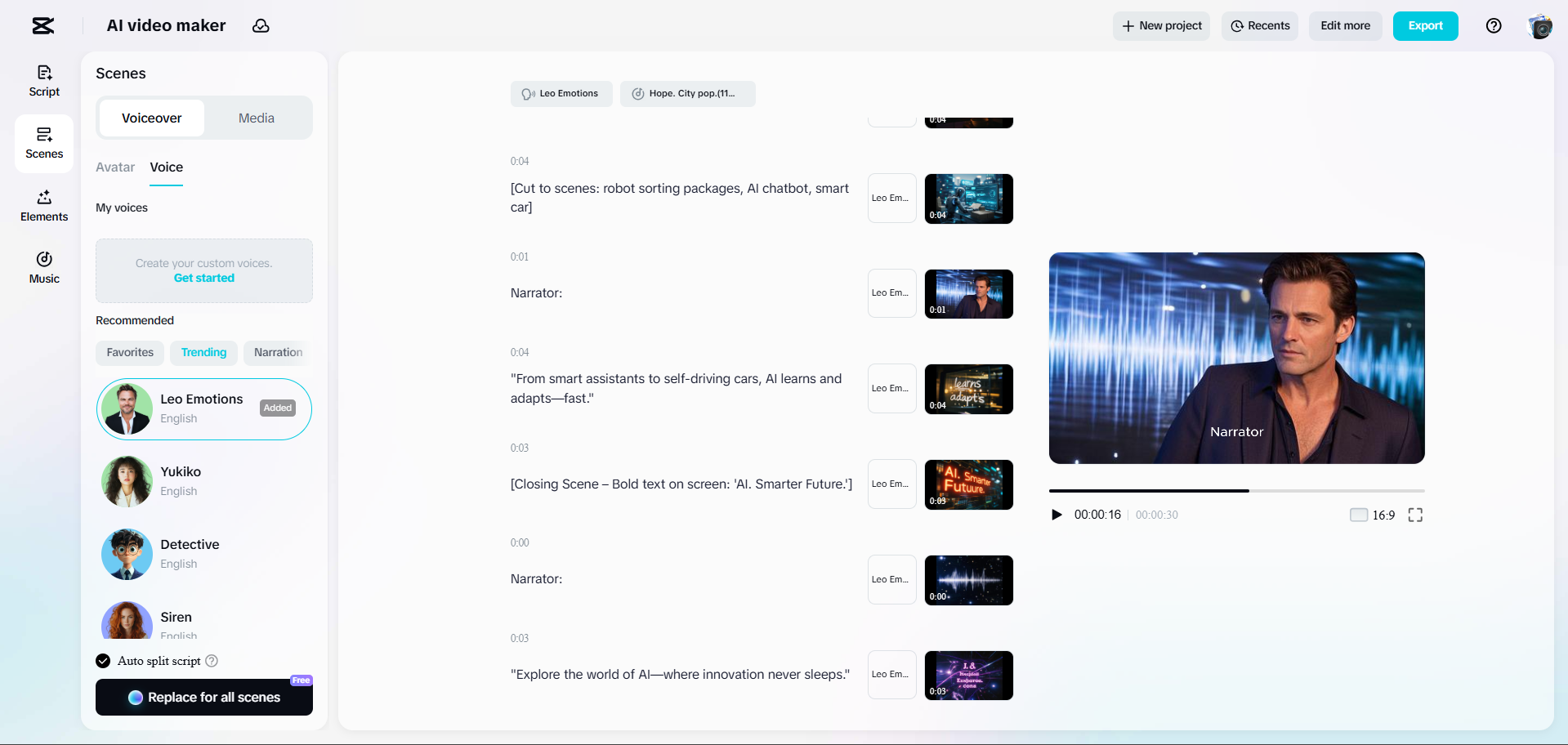The height and width of the screenshot is (745, 1568).
Task: Select Detective voice avatar
Action: pyautogui.click(x=127, y=554)
